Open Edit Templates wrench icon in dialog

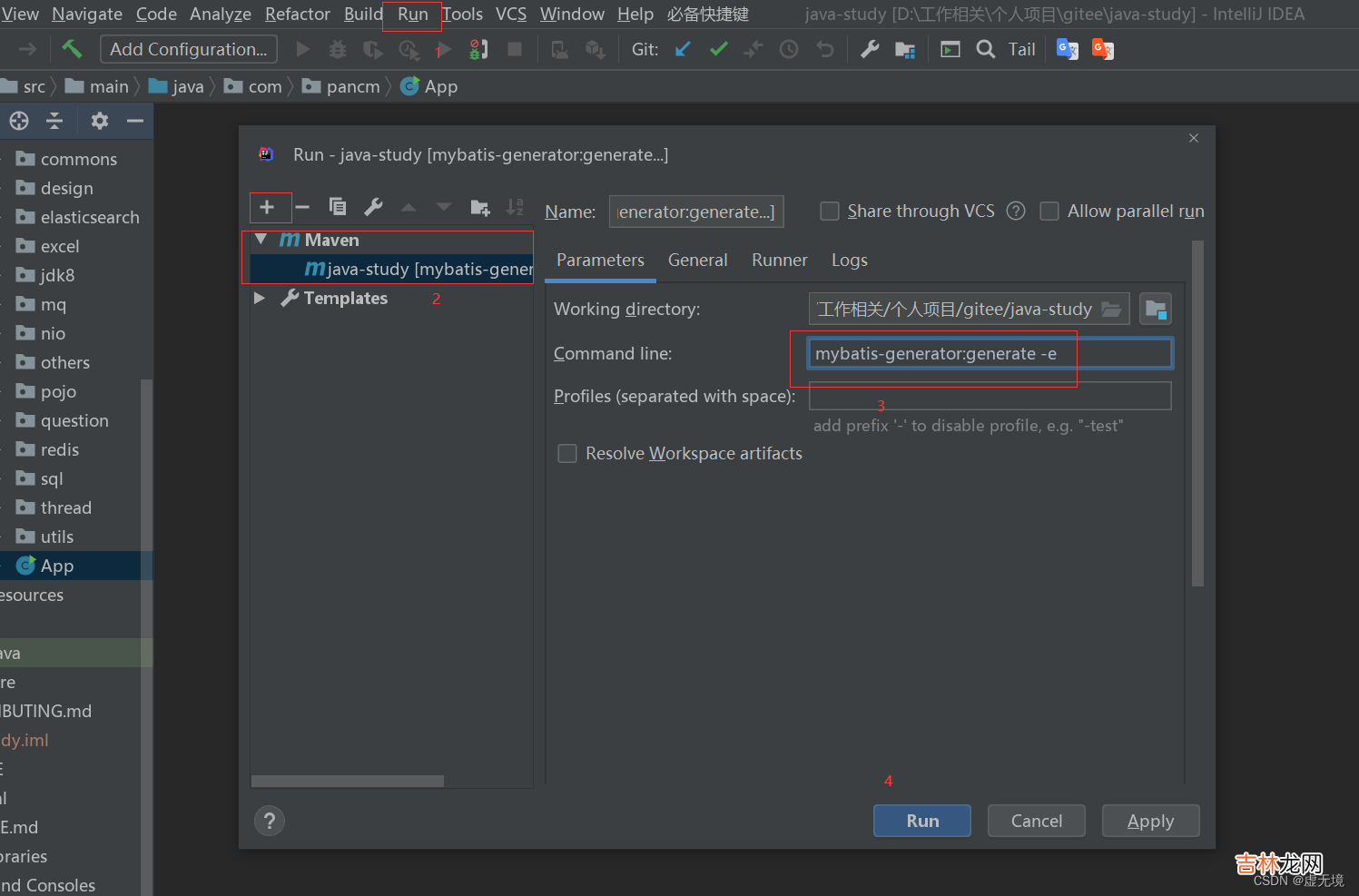point(373,208)
